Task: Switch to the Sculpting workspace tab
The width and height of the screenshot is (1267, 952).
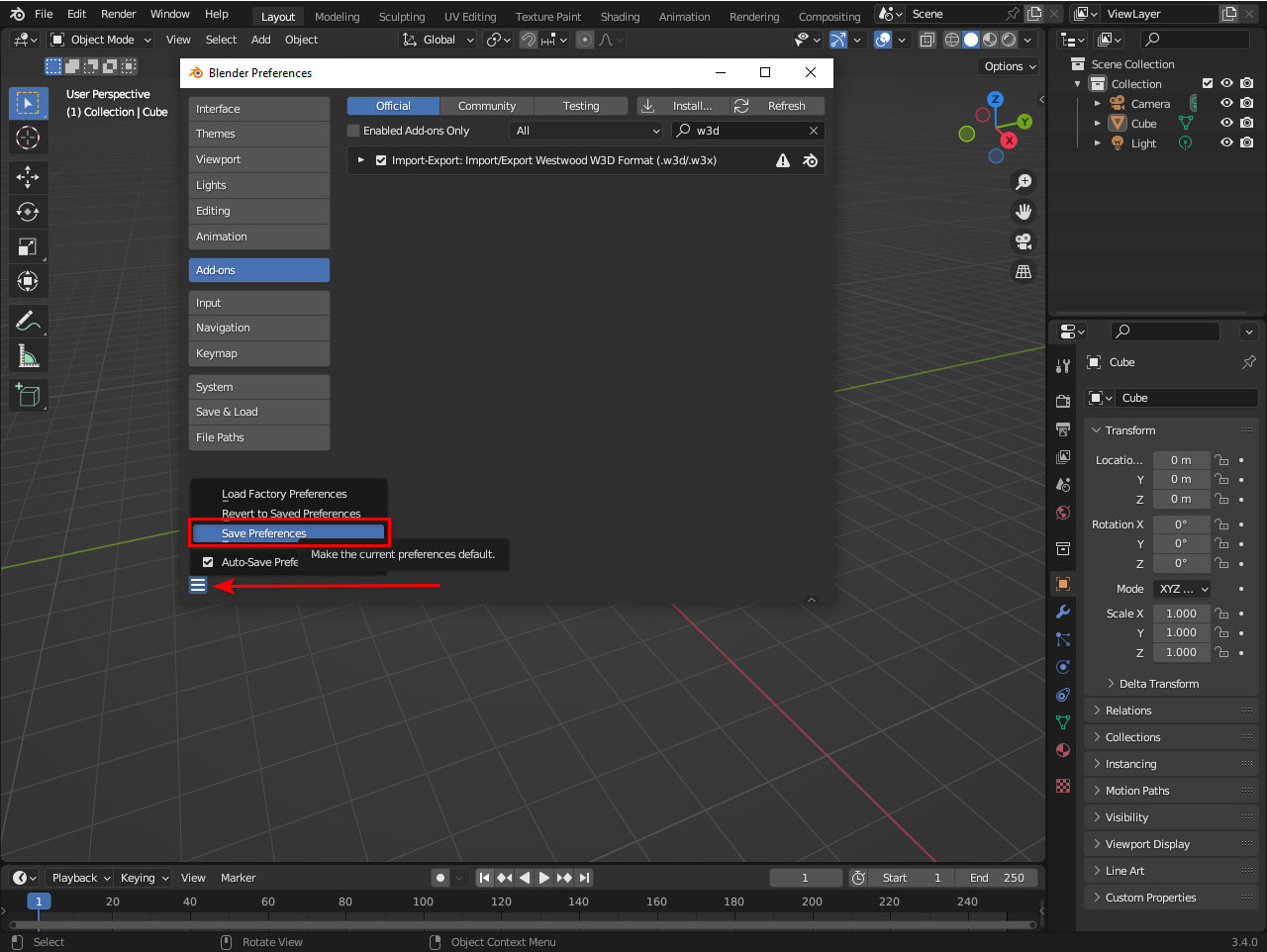Action: point(401,16)
